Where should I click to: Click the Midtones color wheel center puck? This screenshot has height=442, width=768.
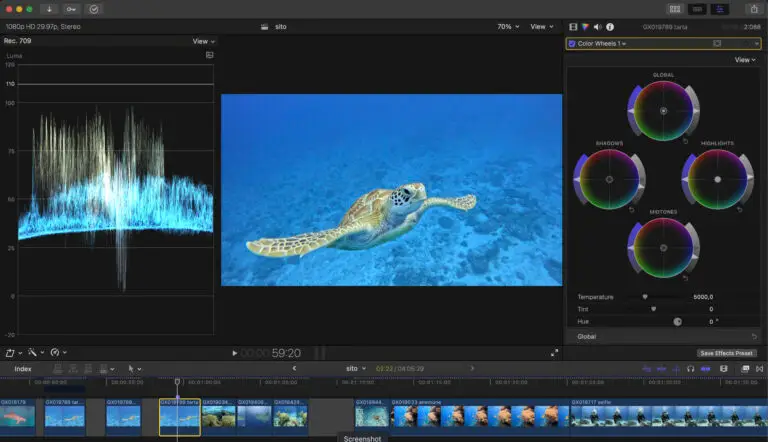tap(663, 248)
